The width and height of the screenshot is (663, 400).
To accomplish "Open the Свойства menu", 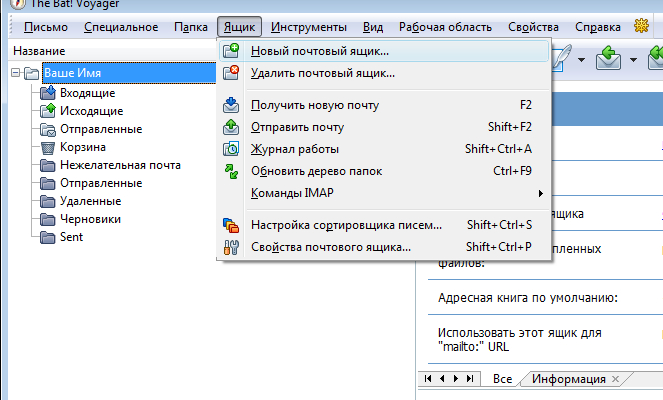I will (533, 27).
